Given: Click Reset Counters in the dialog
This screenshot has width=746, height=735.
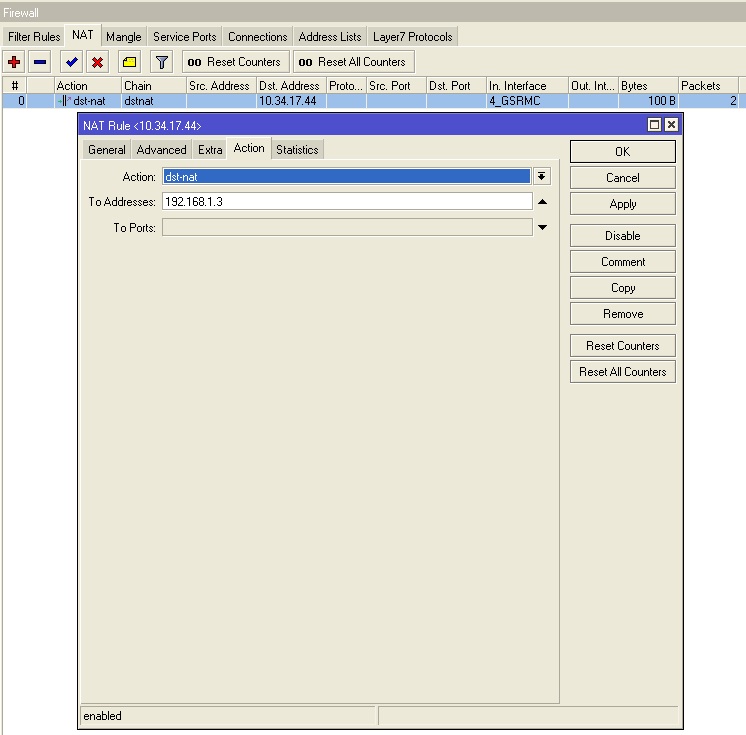Looking at the screenshot, I should (622, 346).
